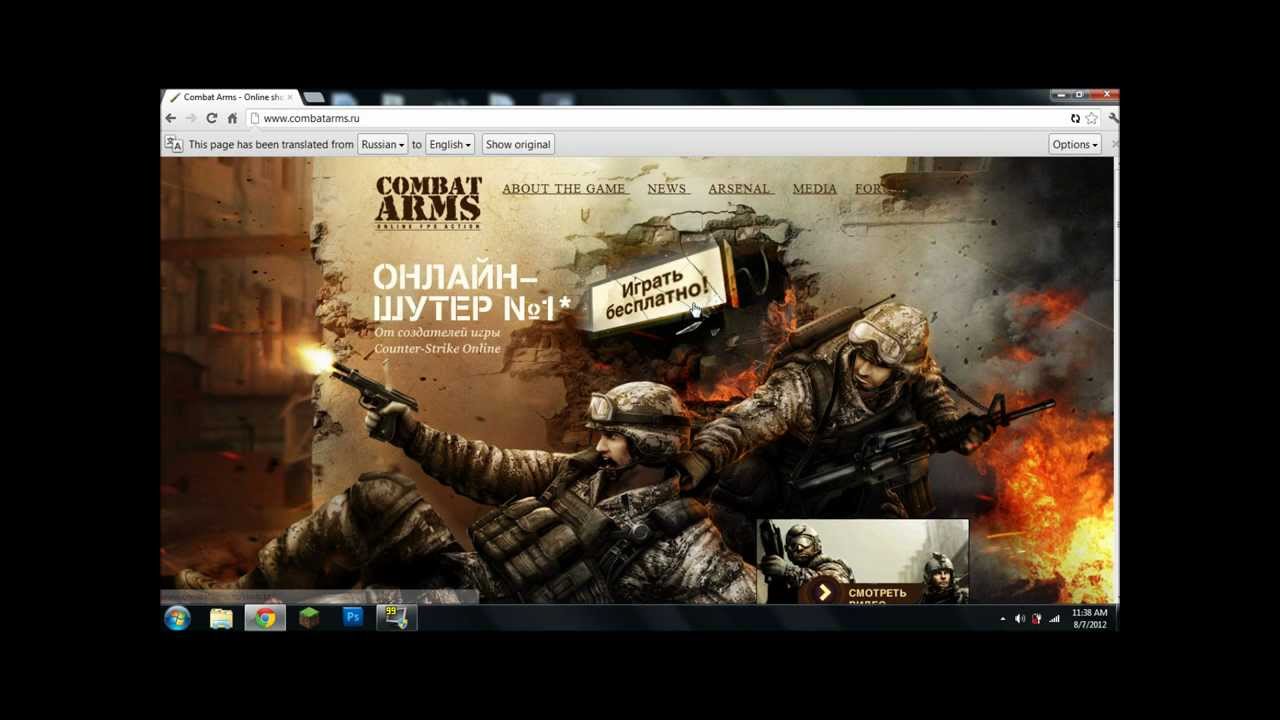Open the Windows Start menu
This screenshot has width=1280, height=720.
(x=178, y=619)
